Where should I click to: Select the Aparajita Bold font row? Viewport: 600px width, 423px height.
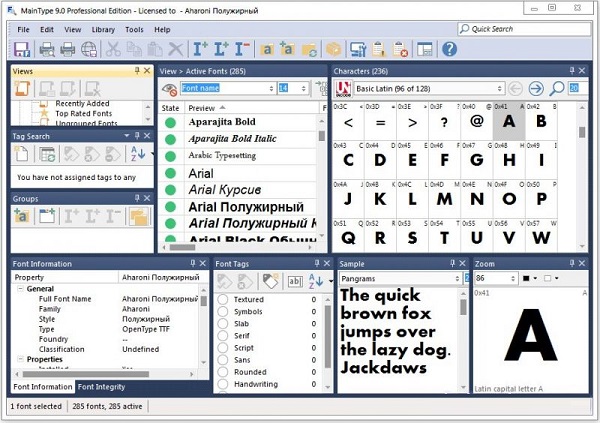[x=238, y=122]
